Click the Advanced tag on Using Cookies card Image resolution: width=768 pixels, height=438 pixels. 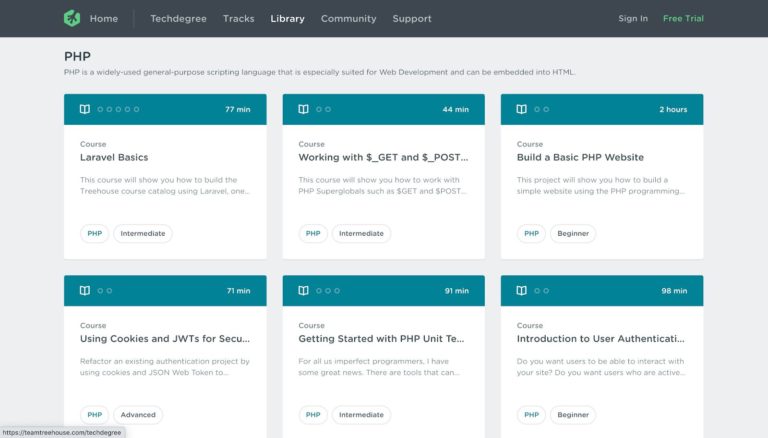(x=138, y=414)
